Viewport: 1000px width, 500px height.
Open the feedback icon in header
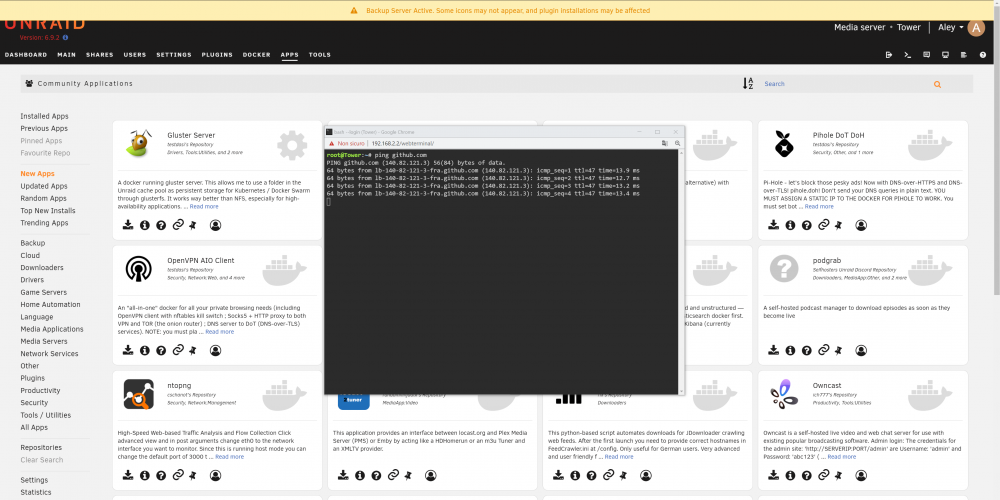click(927, 55)
